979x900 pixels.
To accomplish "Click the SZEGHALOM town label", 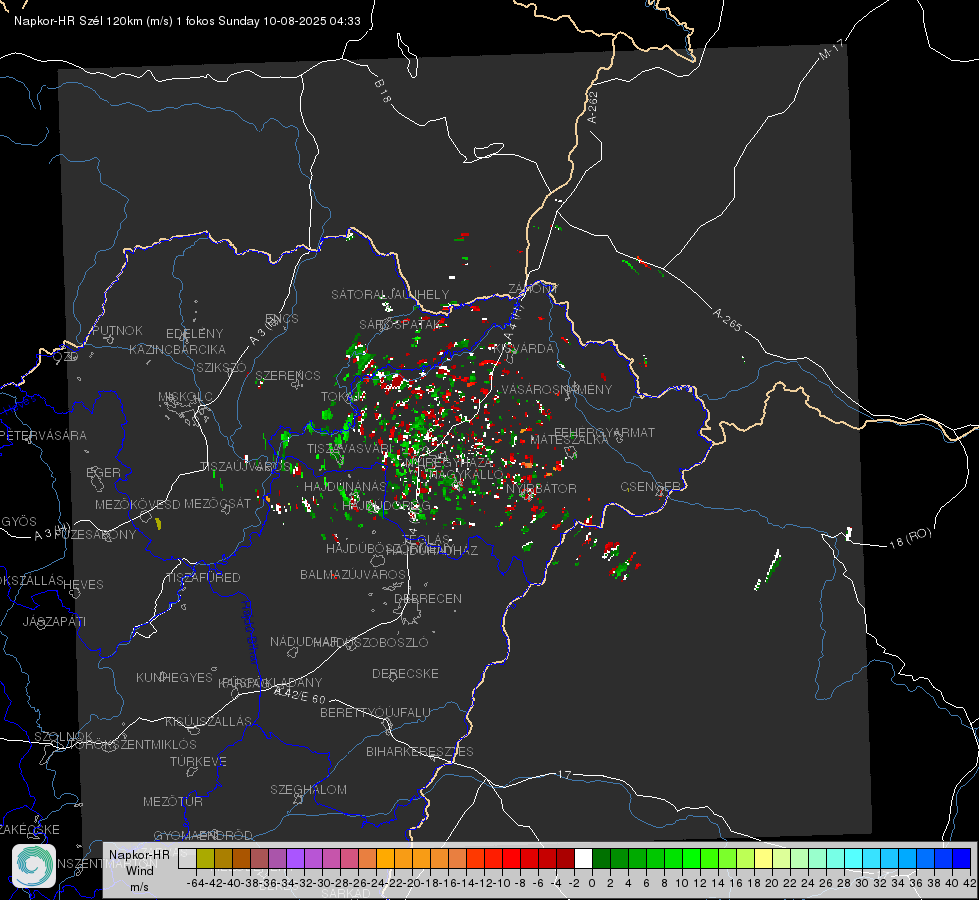I will 308,789.
